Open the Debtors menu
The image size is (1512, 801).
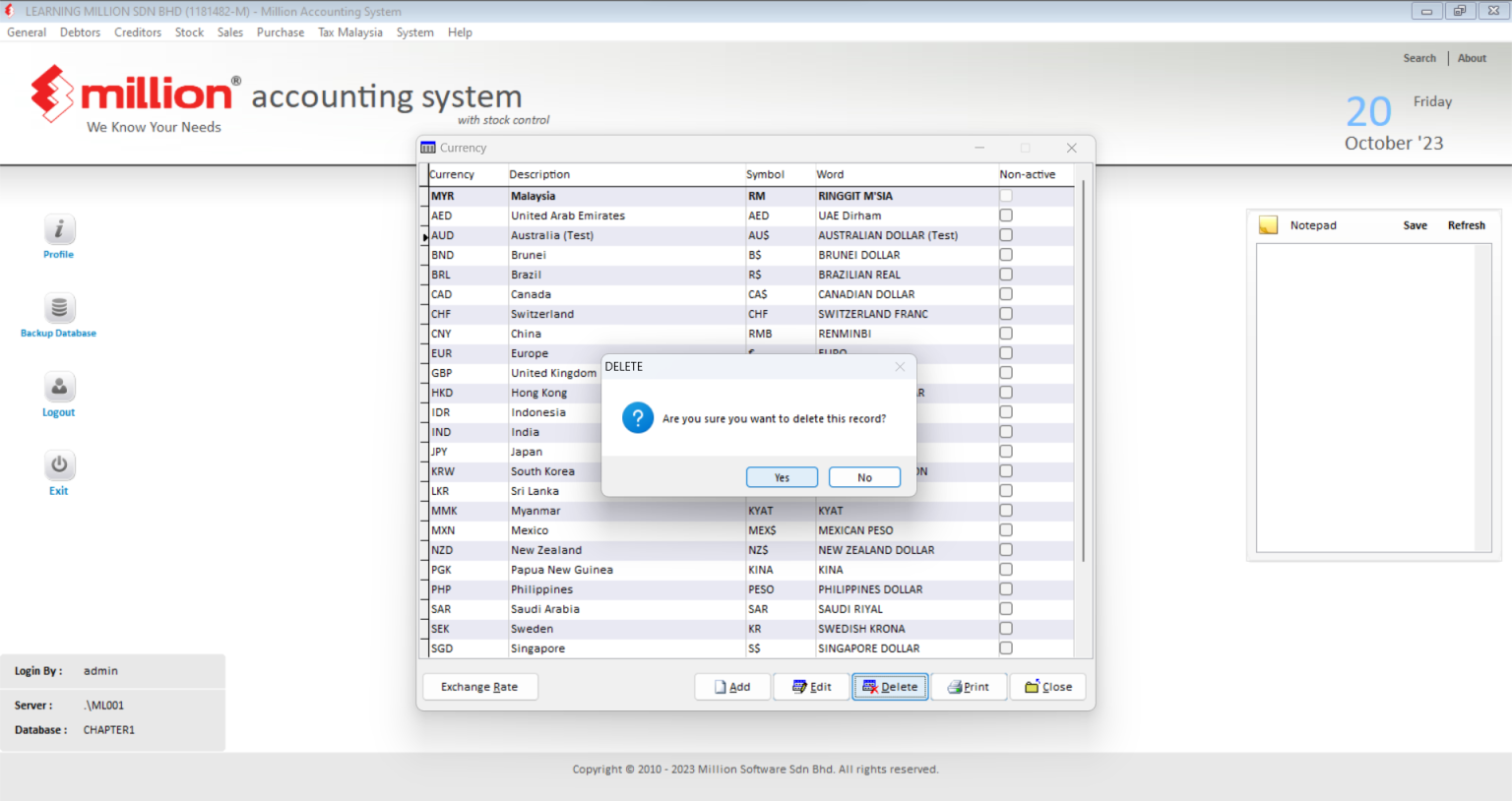80,32
